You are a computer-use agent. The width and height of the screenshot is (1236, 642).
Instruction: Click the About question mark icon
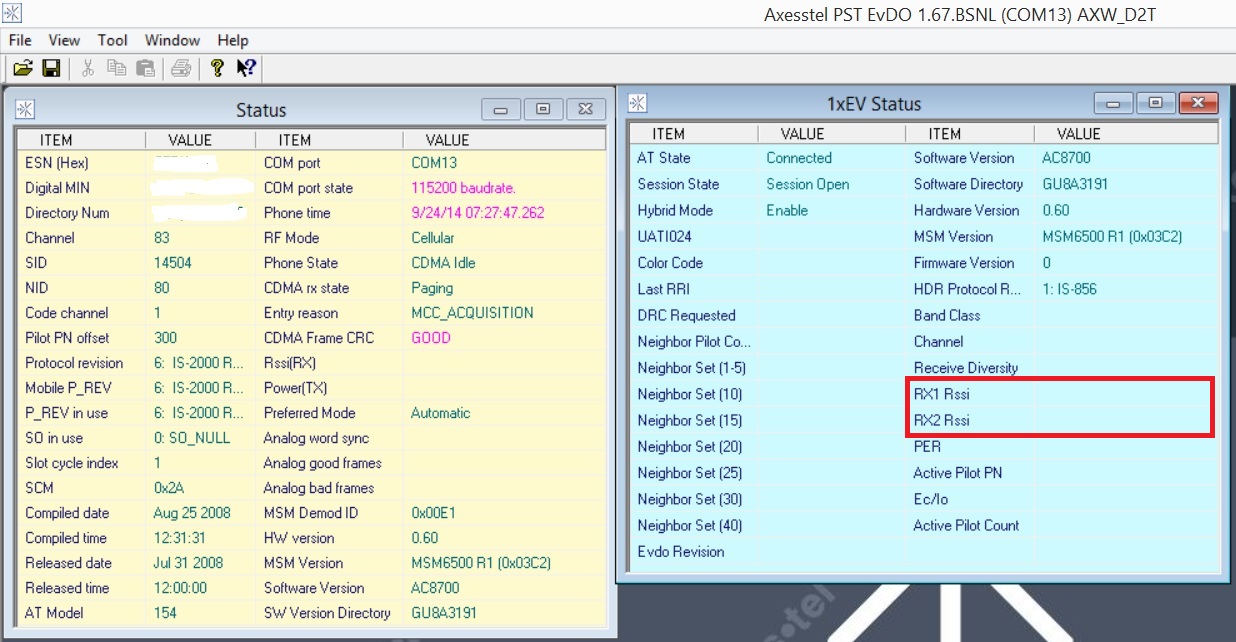(217, 68)
